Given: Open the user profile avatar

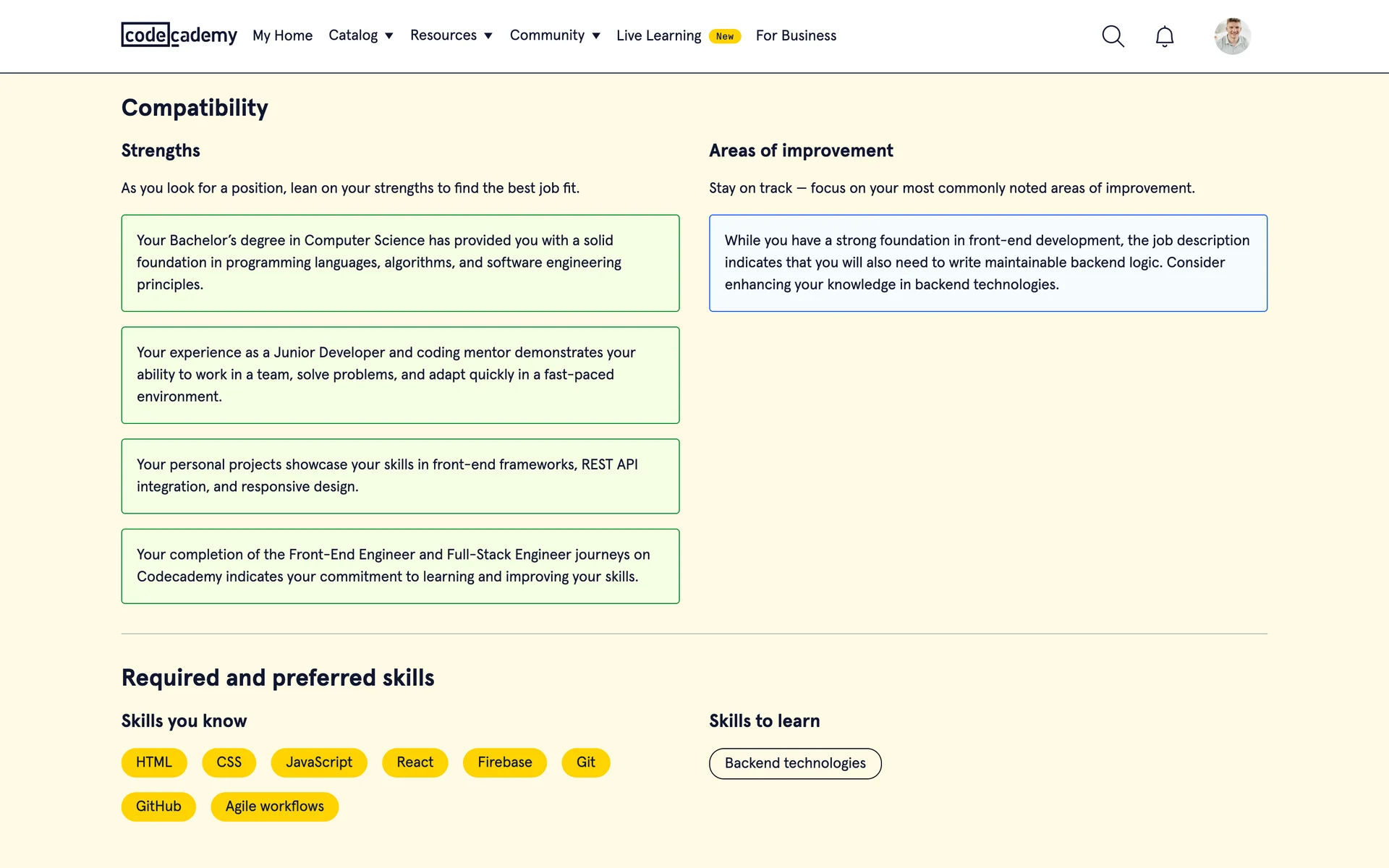Looking at the screenshot, I should click(1232, 36).
